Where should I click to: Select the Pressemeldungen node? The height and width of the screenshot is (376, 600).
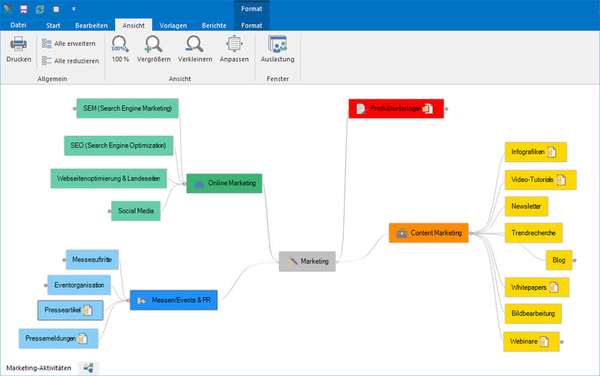point(59,339)
